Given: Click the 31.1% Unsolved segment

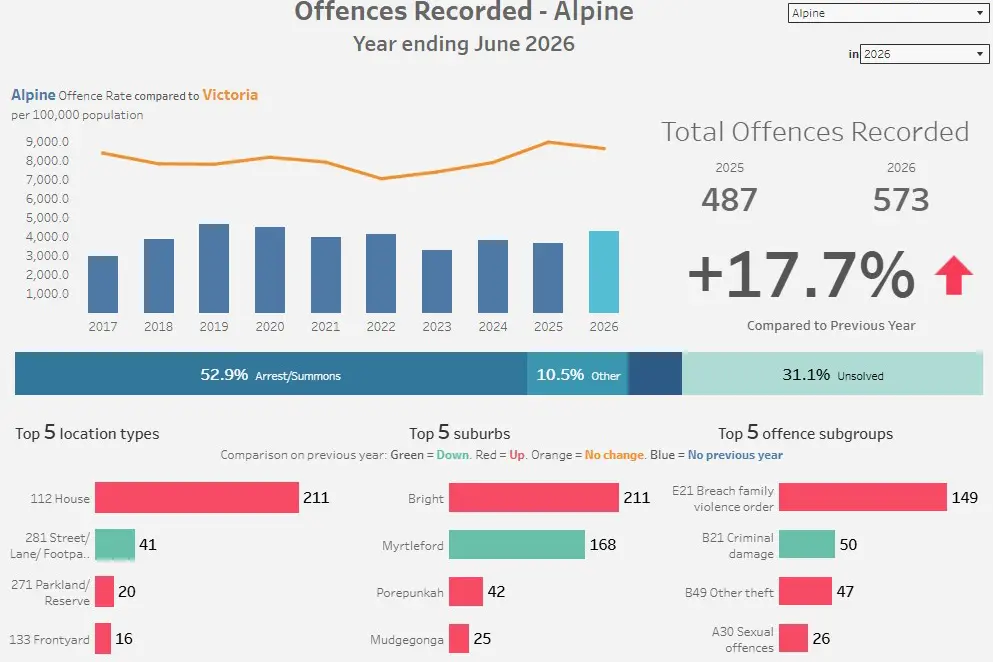Looking at the screenshot, I should coord(832,374).
